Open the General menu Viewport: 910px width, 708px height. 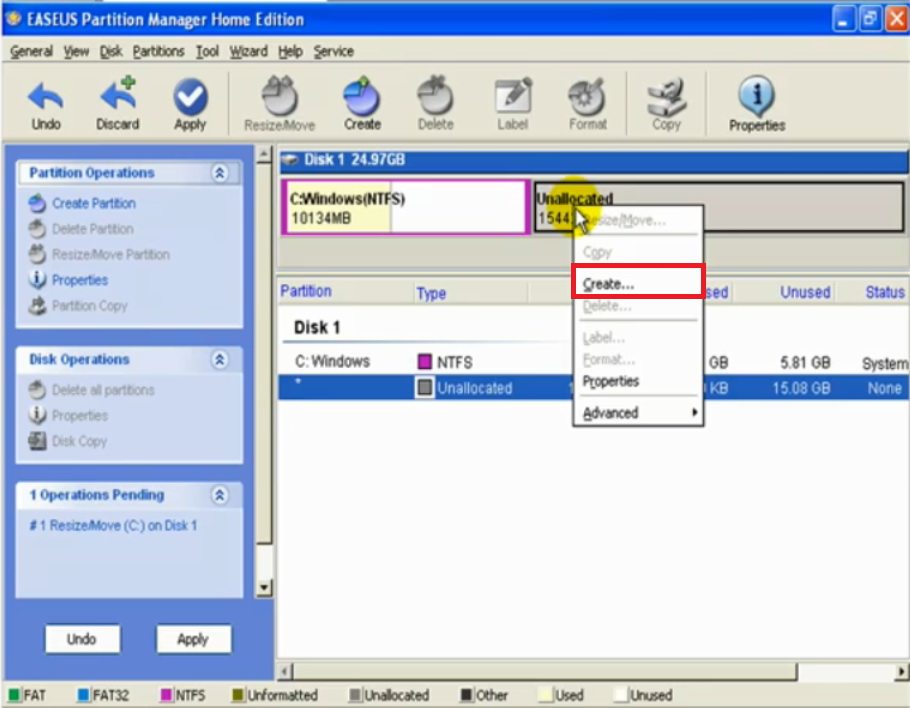tap(31, 52)
